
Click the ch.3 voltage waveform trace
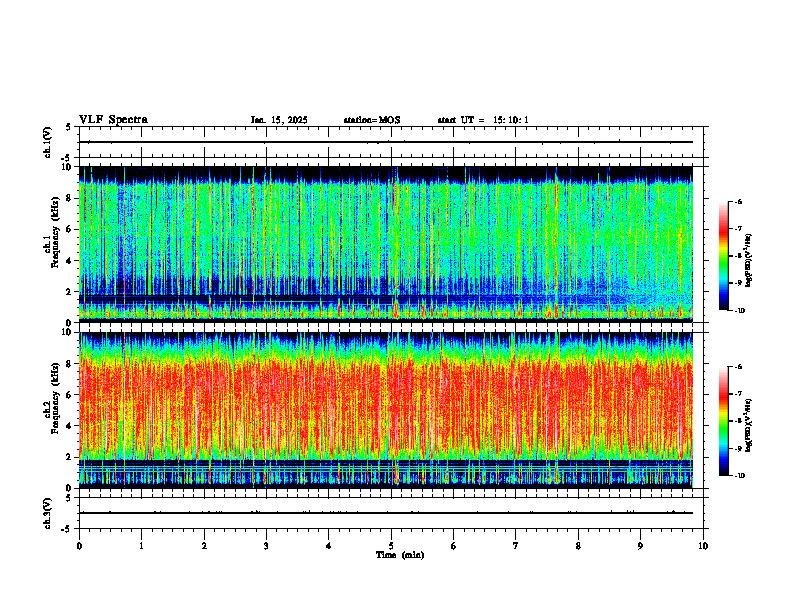pyautogui.click(x=386, y=513)
